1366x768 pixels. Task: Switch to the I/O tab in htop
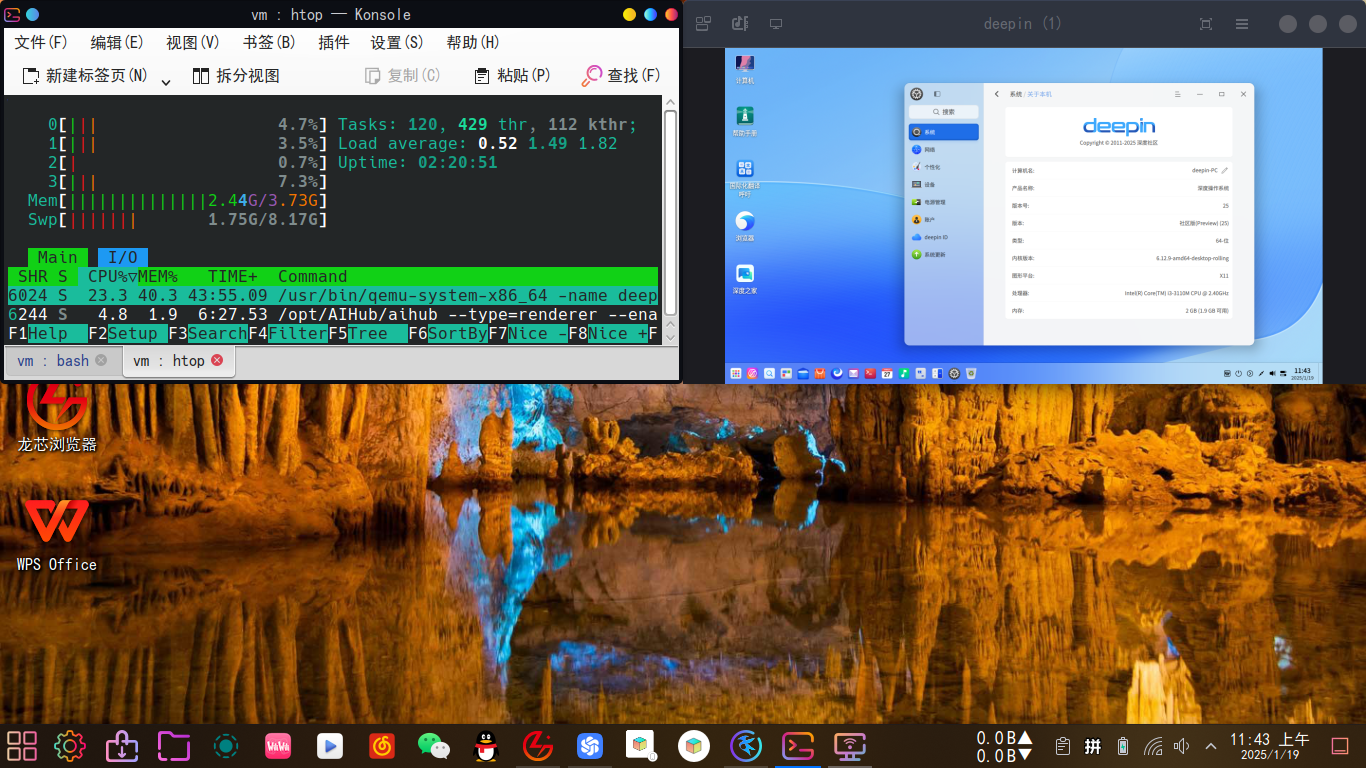[x=122, y=257]
